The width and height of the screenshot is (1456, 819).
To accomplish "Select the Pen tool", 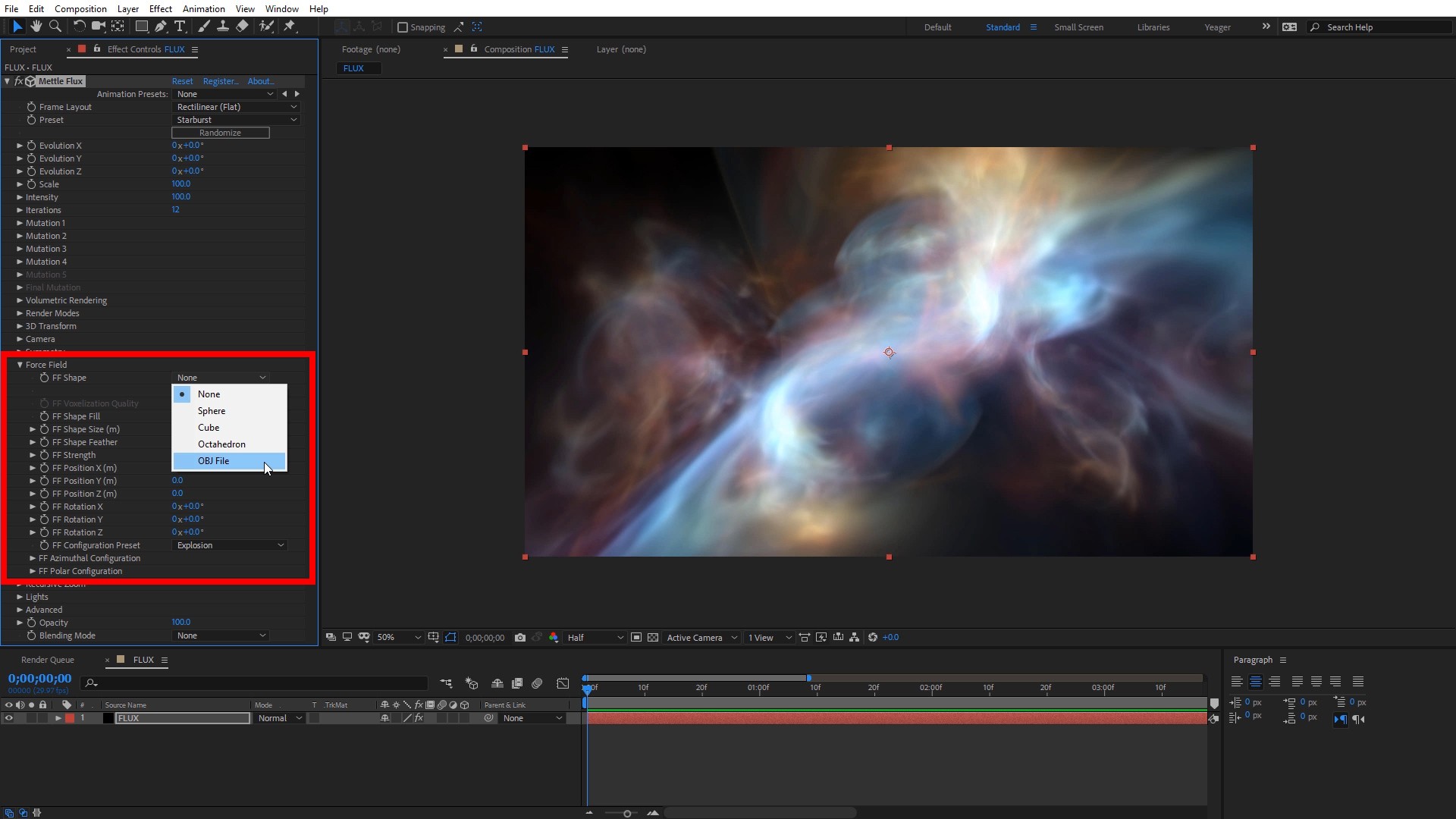I will (x=161, y=27).
